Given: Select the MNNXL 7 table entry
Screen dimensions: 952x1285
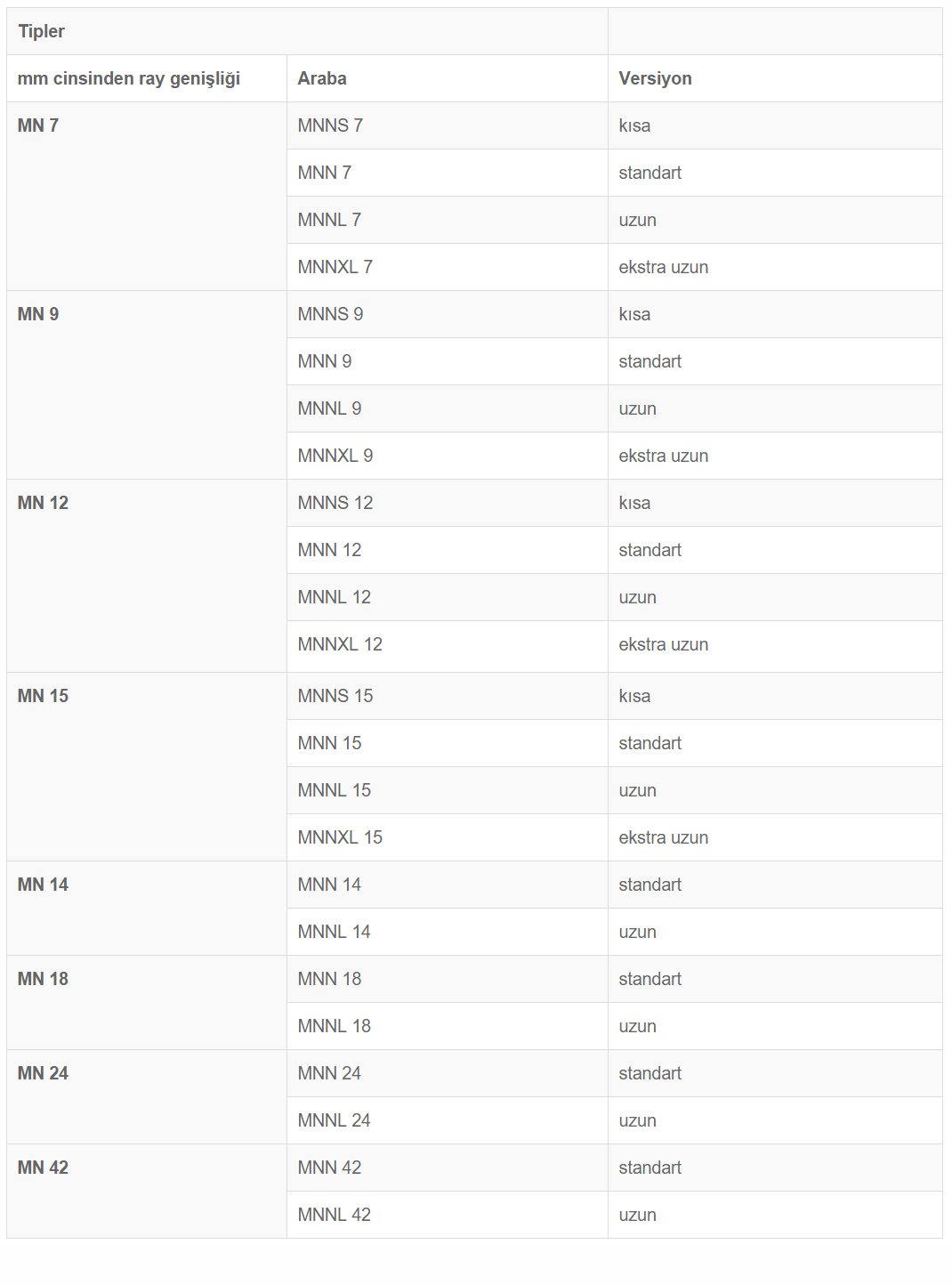Looking at the screenshot, I should tap(335, 267).
